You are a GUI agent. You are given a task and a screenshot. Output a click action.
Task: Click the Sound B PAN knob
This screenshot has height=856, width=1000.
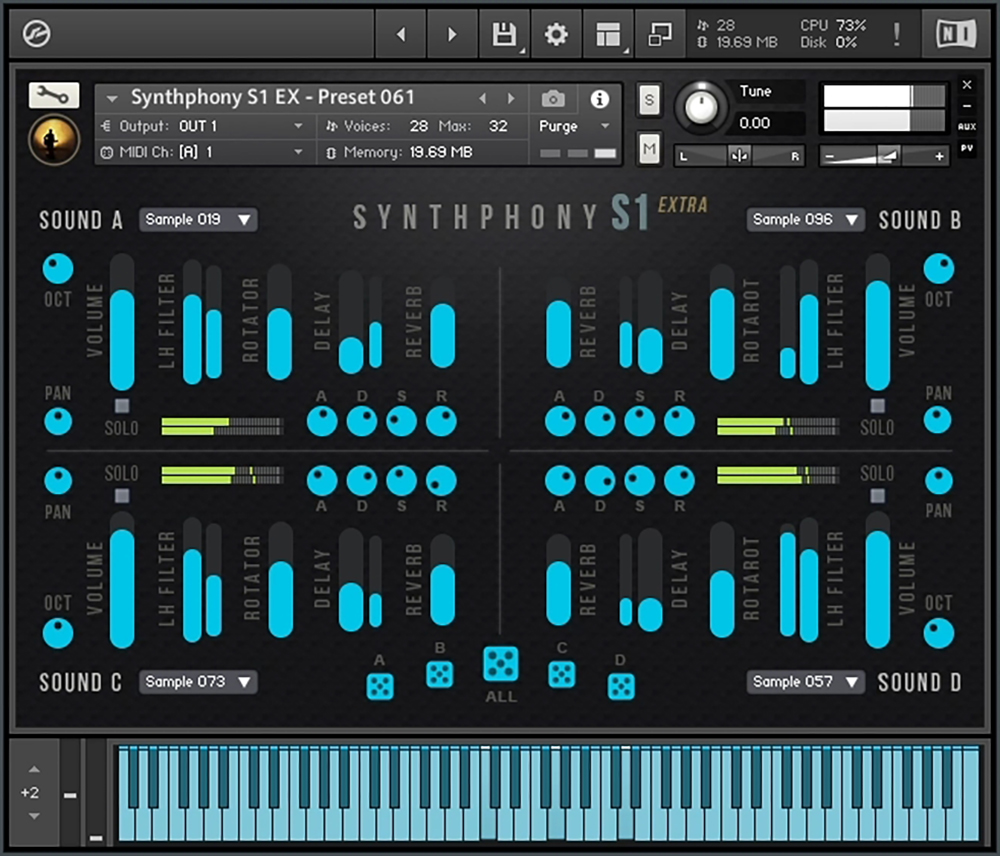click(x=938, y=420)
